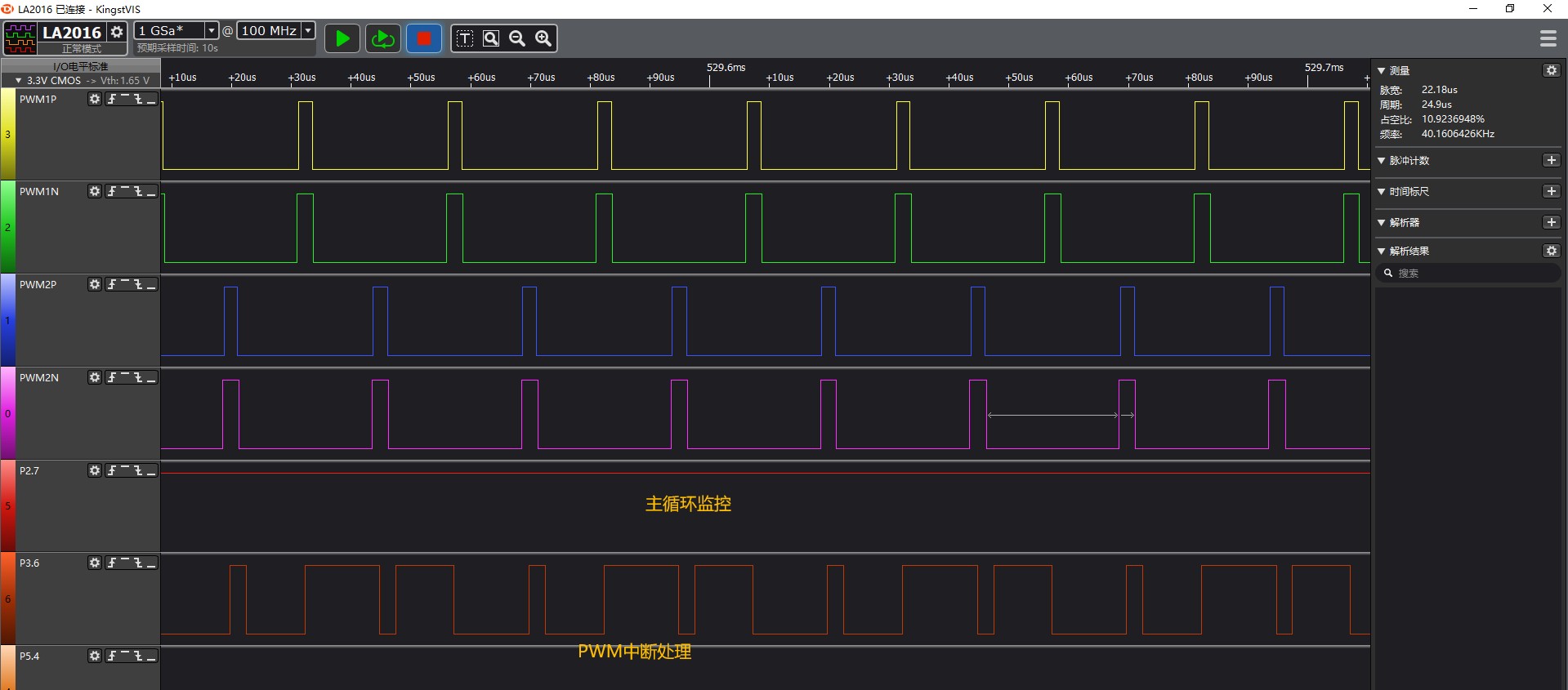Click the 529.6ms timeline marker

click(726, 68)
